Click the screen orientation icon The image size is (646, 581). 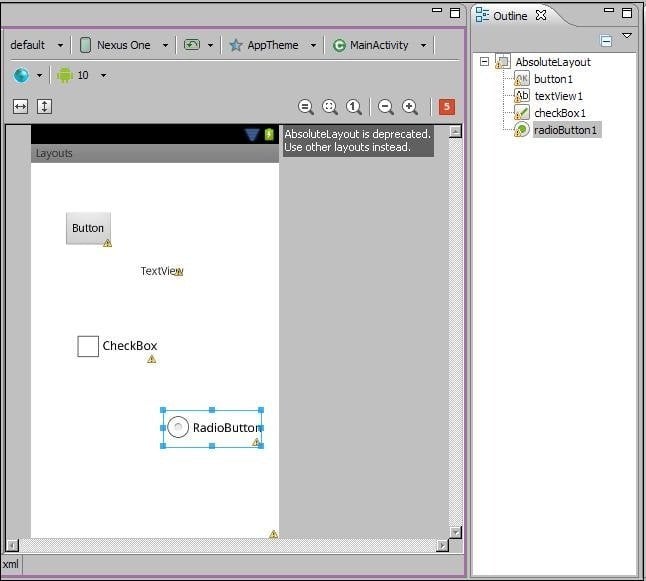pyautogui.click(x=192, y=45)
